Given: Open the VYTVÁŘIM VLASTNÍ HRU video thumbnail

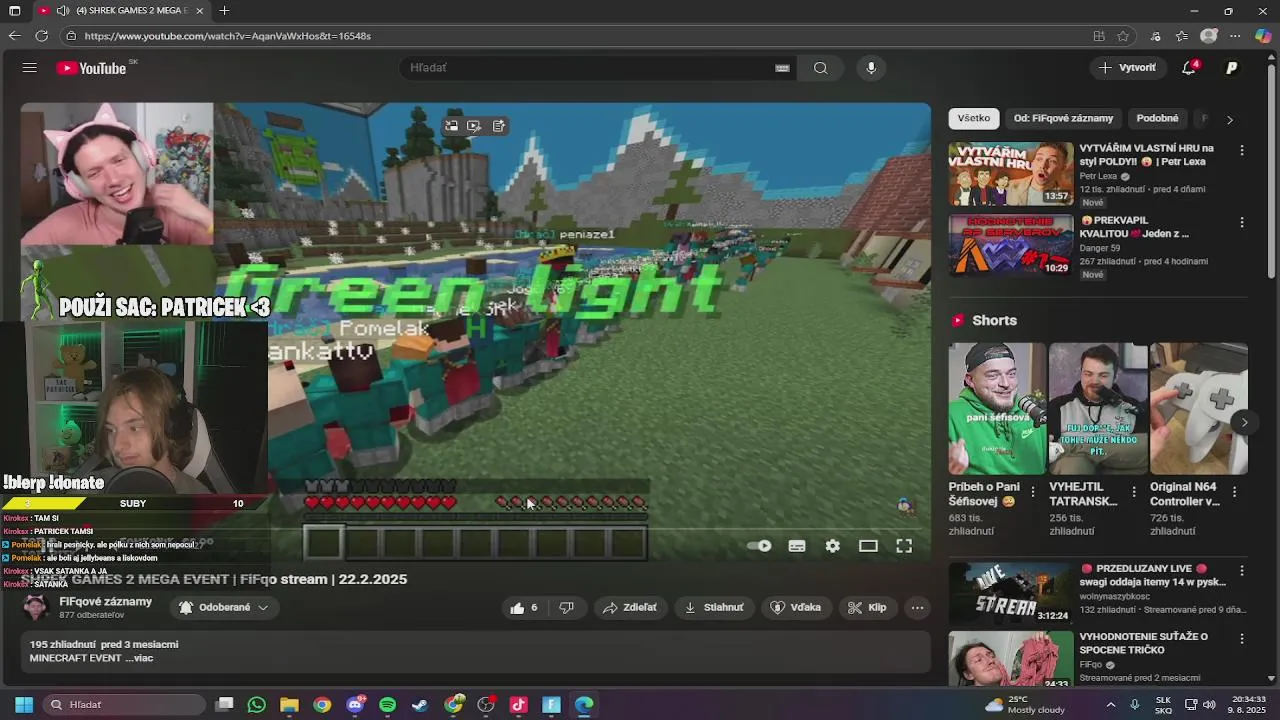Looking at the screenshot, I should (x=1010, y=174).
